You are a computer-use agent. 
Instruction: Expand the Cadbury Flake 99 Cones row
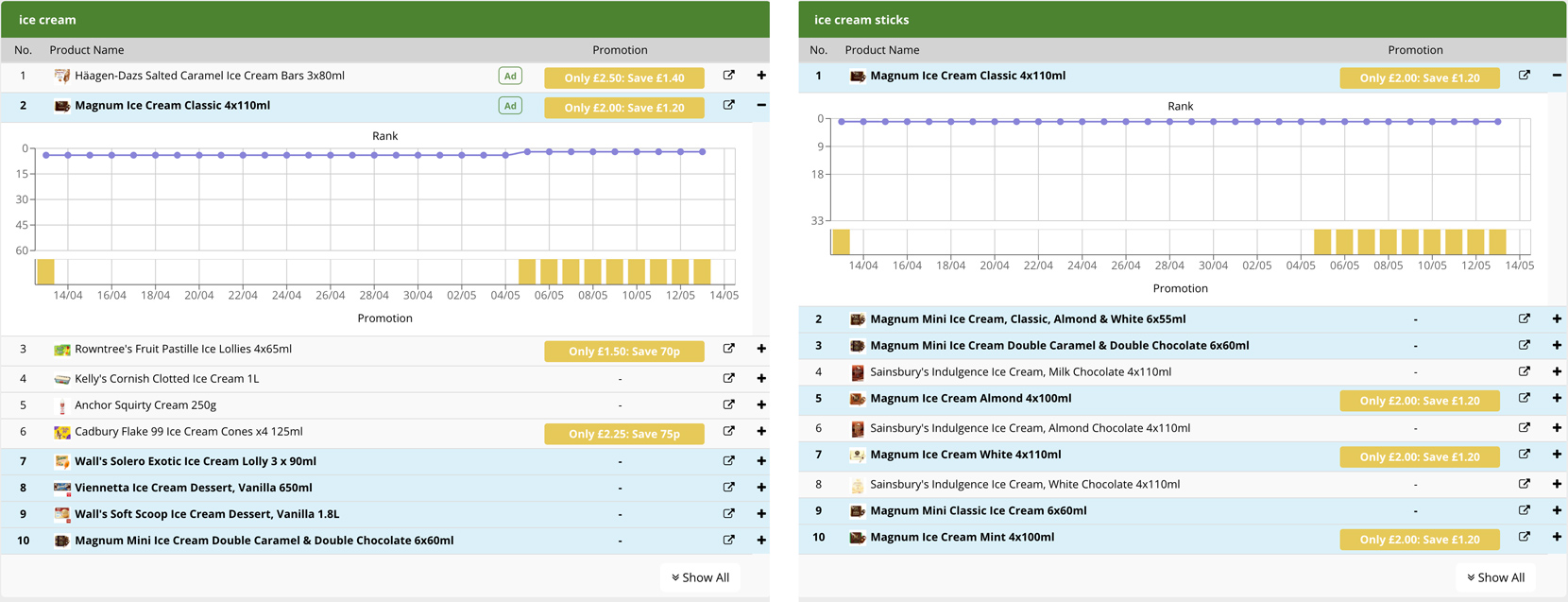761,431
